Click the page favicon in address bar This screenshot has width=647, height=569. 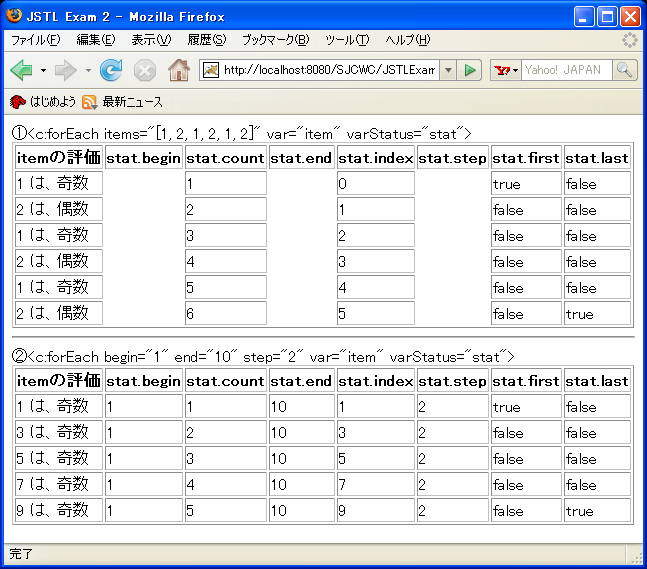pyautogui.click(x=211, y=70)
